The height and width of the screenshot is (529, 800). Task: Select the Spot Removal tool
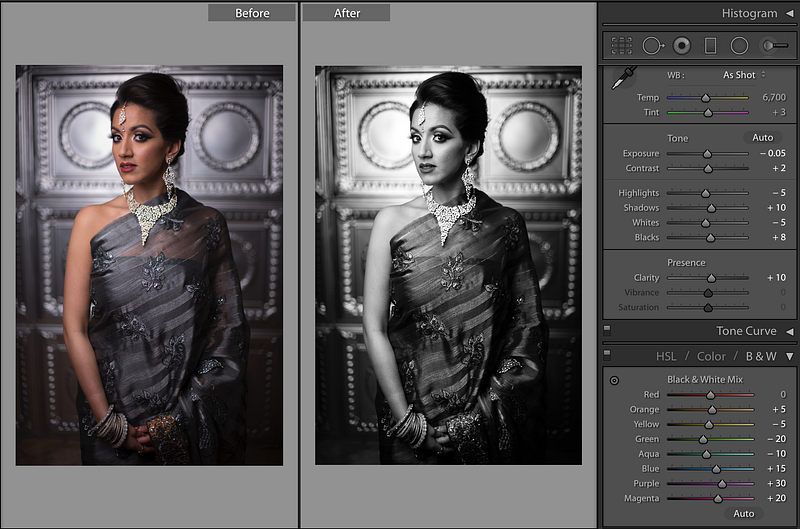click(x=653, y=46)
